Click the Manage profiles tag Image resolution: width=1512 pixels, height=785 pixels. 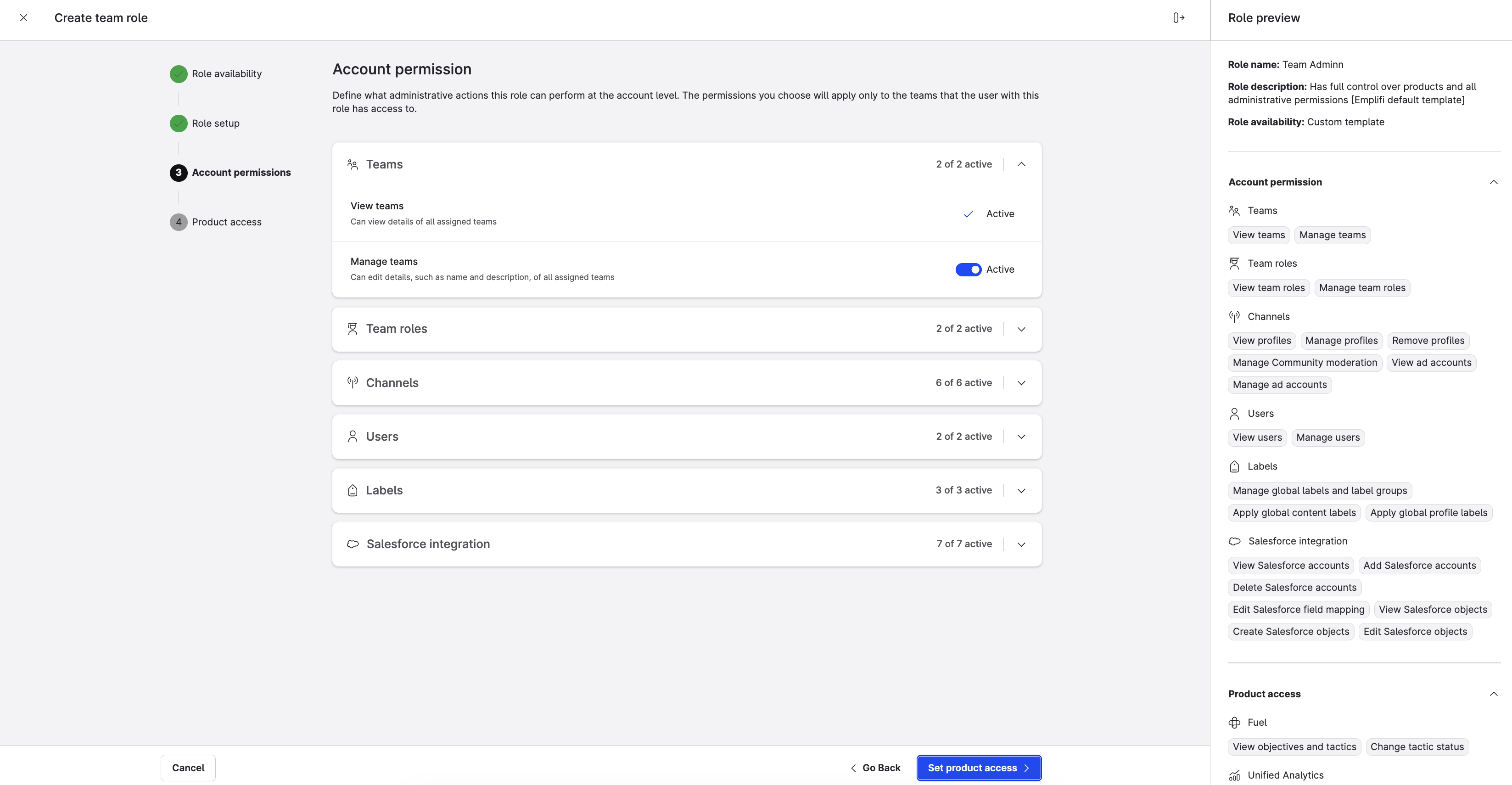coord(1341,341)
